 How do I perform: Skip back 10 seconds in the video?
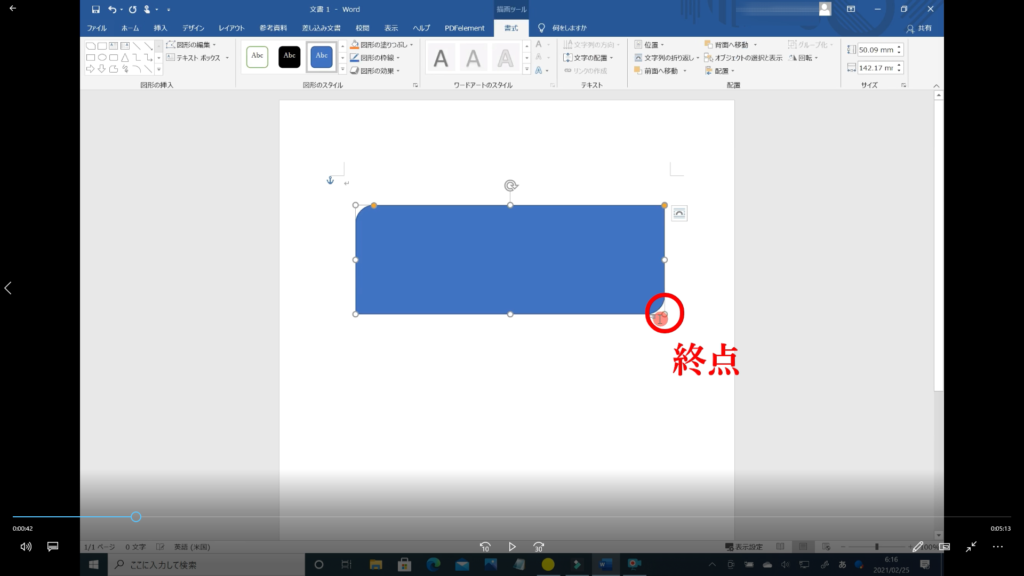tap(485, 547)
